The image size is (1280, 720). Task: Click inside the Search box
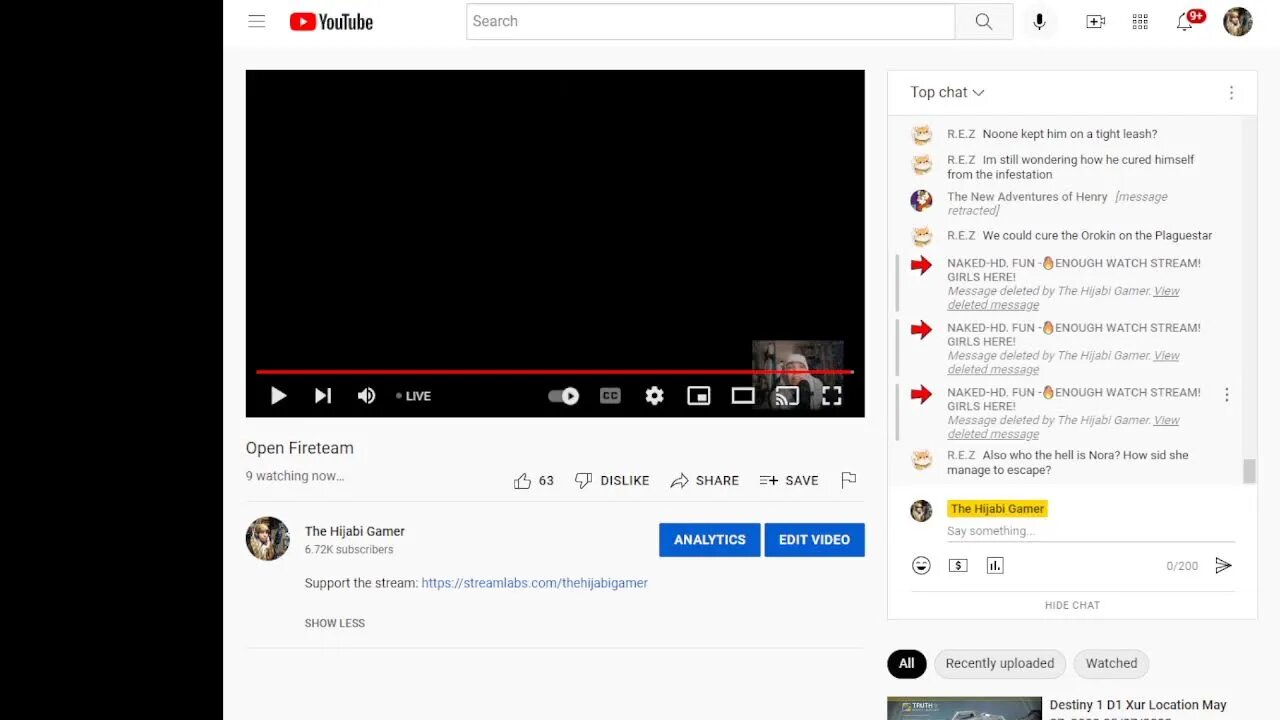[x=710, y=21]
